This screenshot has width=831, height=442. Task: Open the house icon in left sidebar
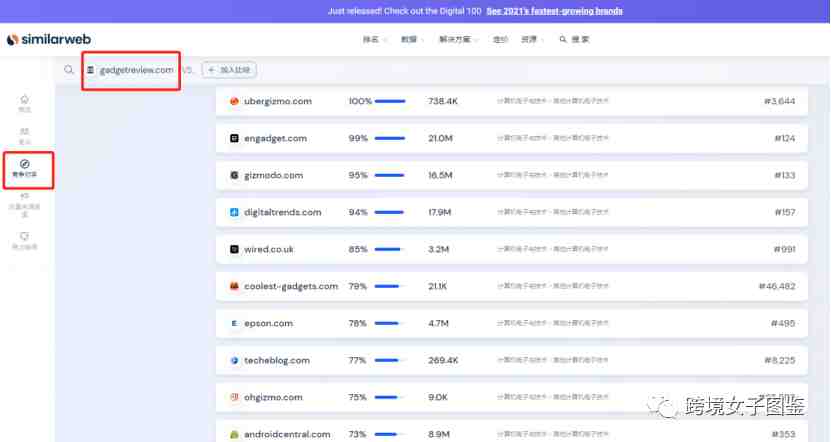[24, 99]
